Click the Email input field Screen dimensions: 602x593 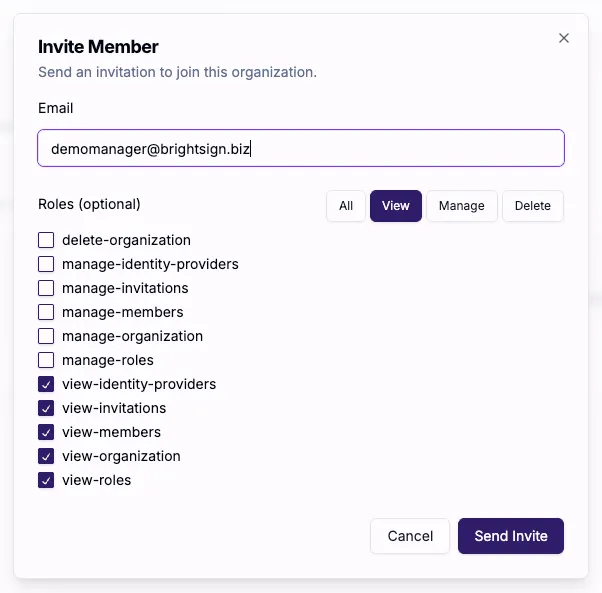pos(301,148)
